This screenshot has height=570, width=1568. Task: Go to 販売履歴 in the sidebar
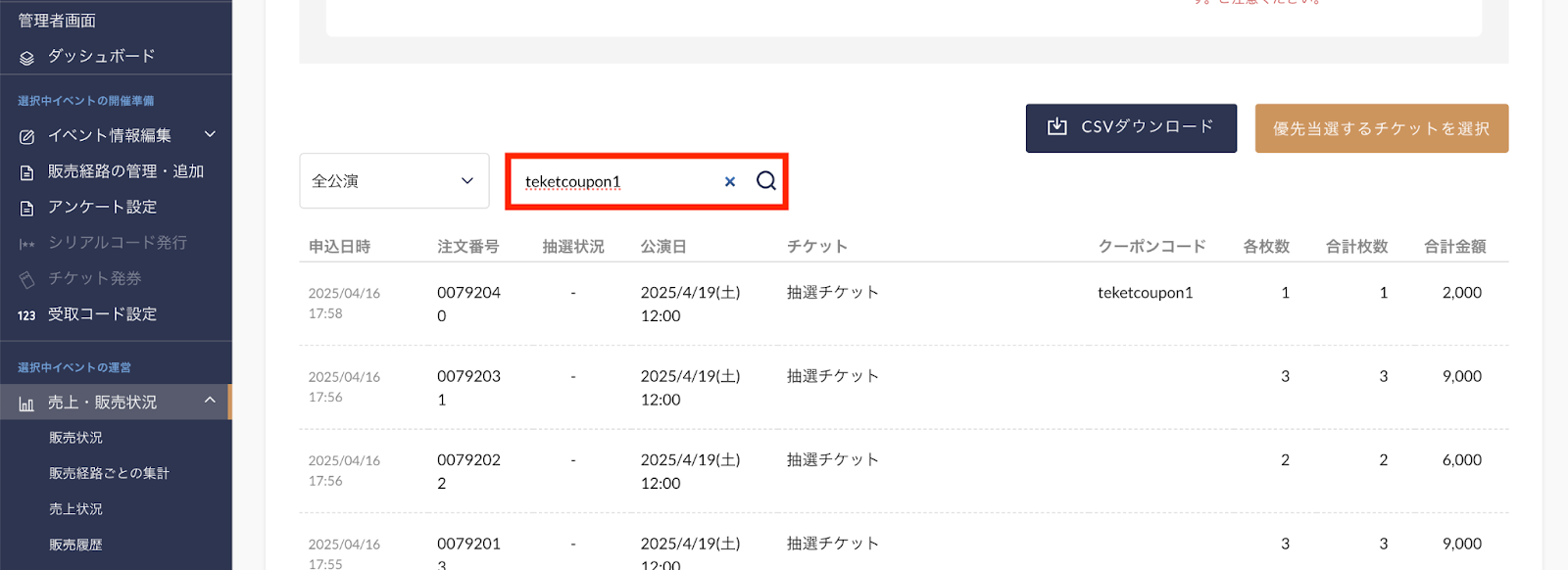[x=75, y=545]
